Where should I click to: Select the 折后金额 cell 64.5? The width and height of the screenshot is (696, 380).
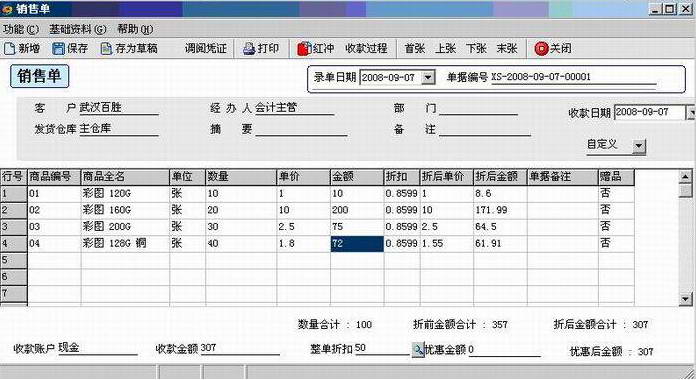pyautogui.click(x=500, y=227)
